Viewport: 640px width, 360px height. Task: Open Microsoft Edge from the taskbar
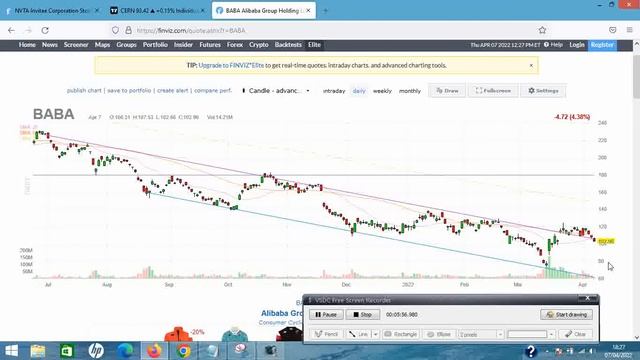click(x=125, y=351)
